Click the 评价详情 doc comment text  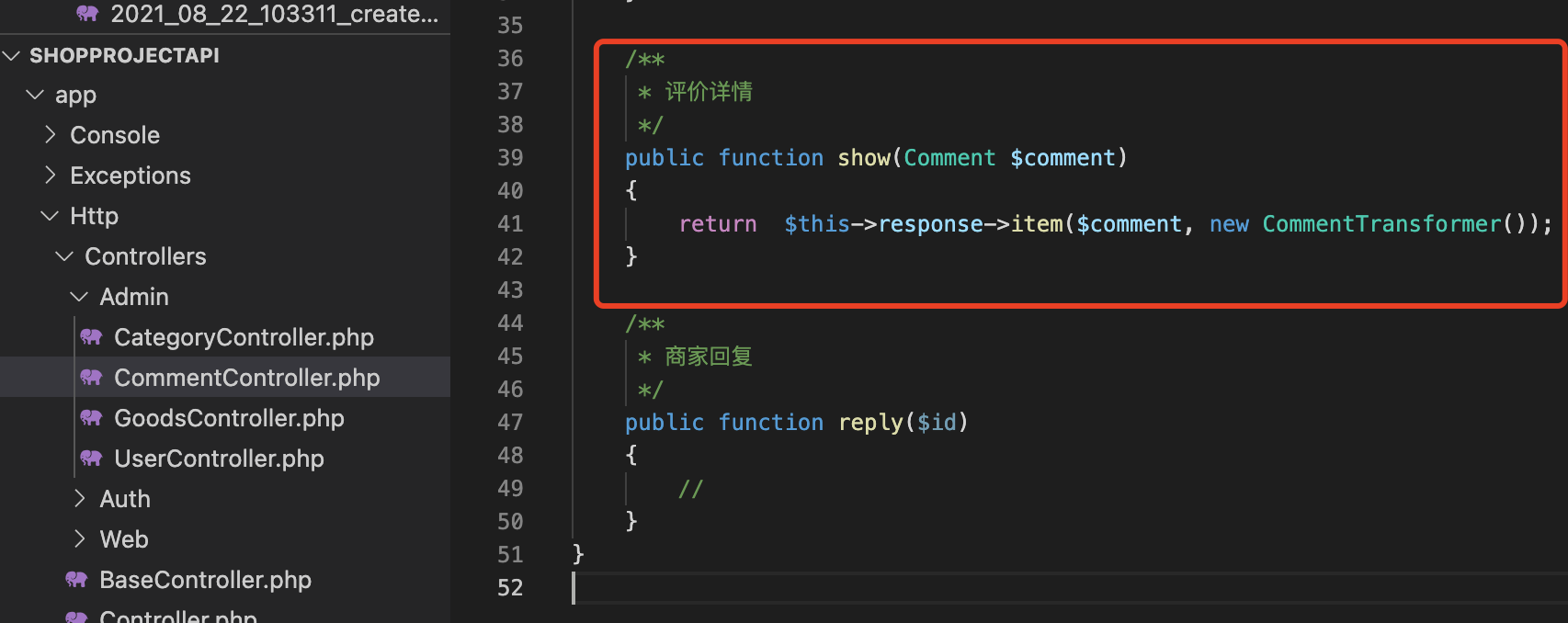tap(709, 92)
